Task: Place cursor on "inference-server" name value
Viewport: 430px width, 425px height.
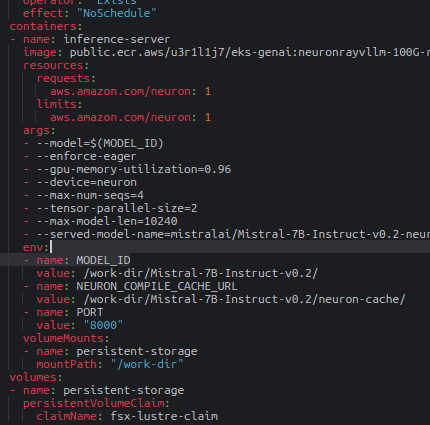Action: (117, 39)
